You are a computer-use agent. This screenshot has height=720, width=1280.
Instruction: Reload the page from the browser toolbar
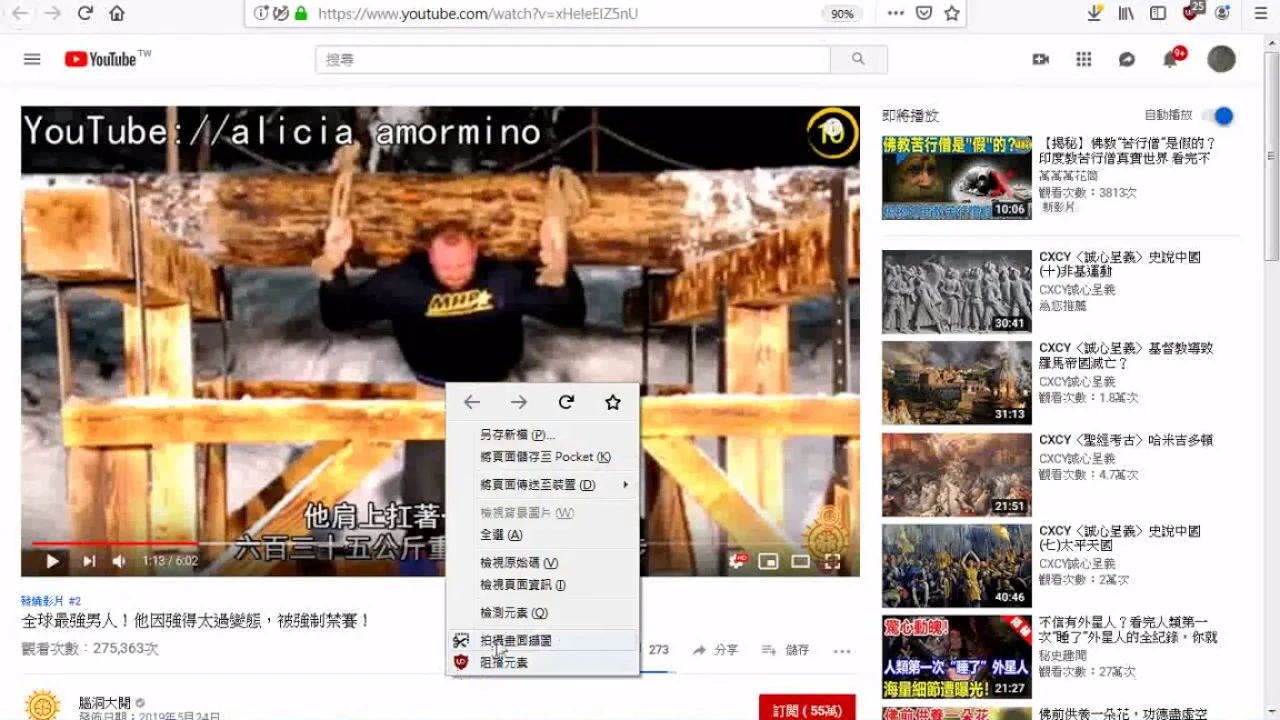85,13
